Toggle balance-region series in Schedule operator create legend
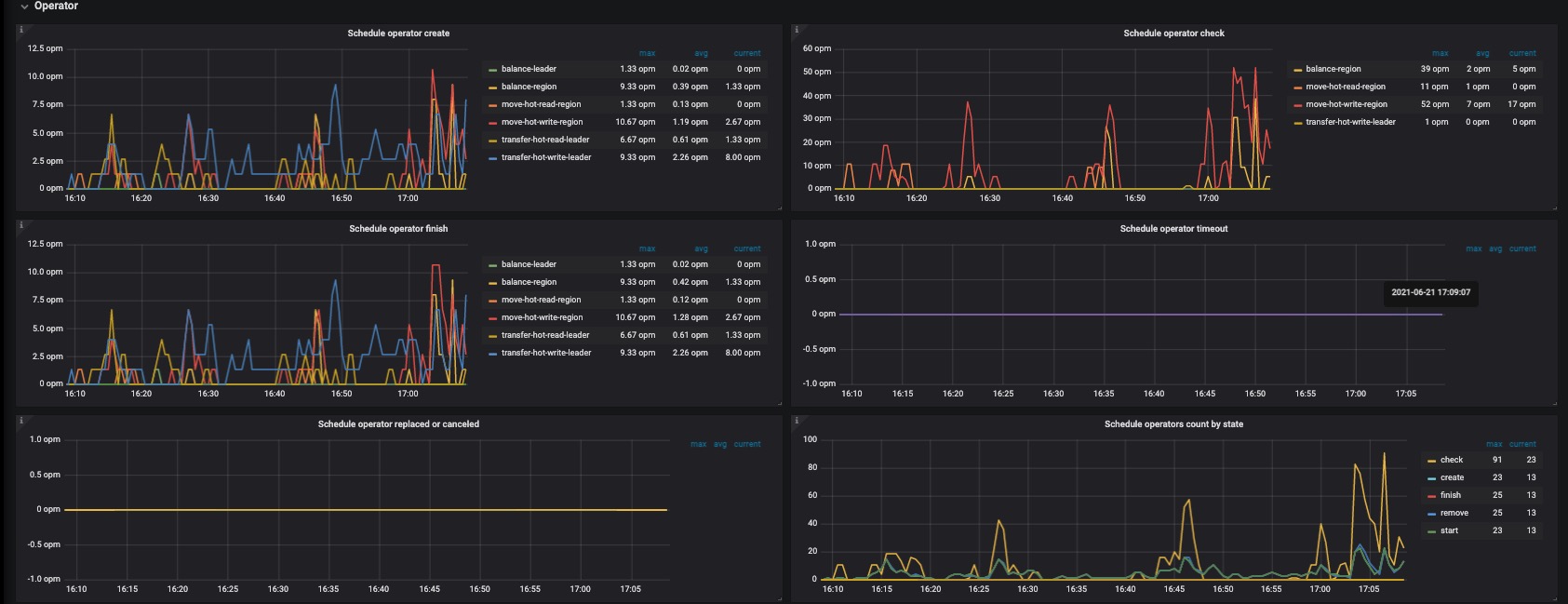 529,87
